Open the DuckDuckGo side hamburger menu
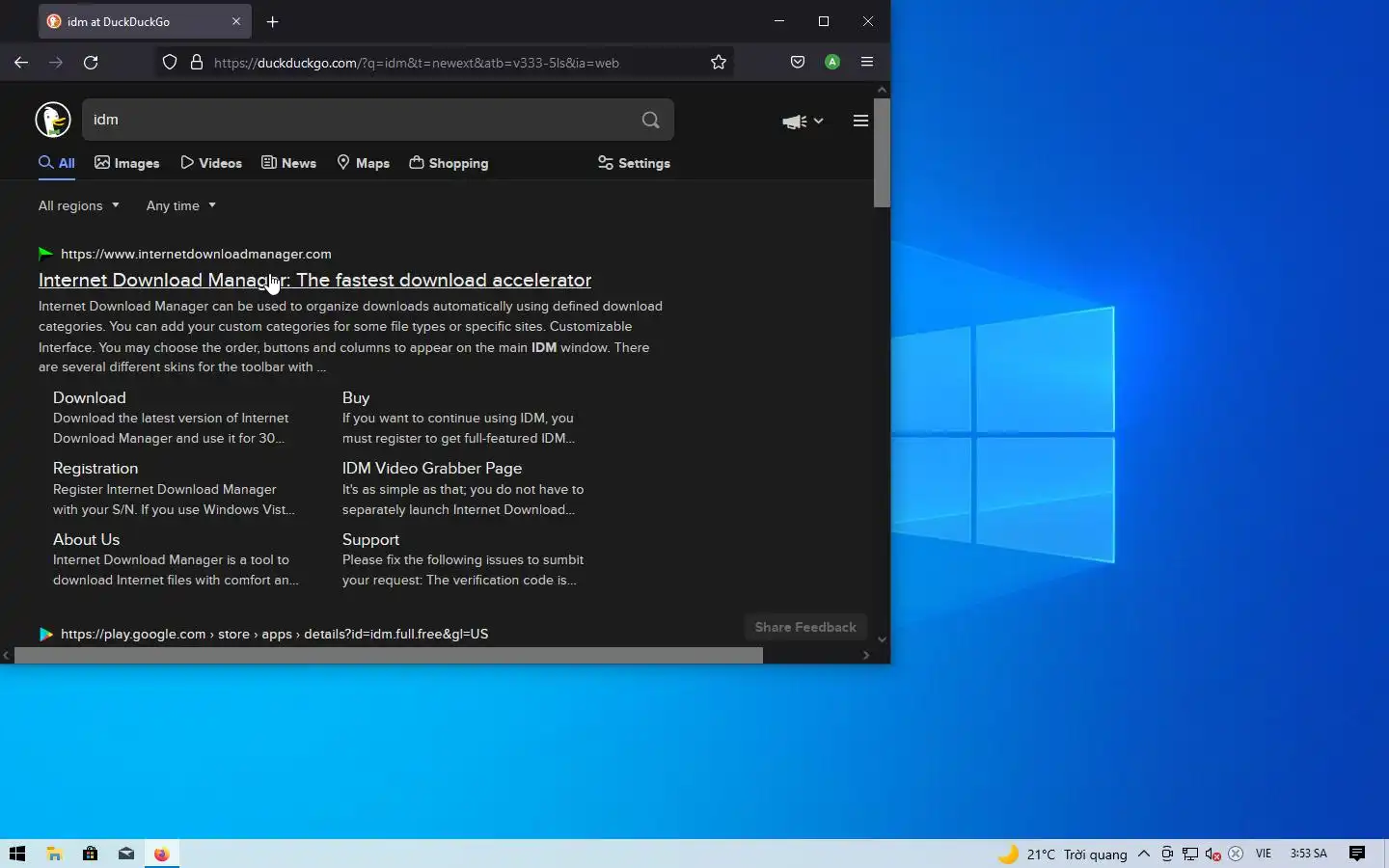 861,121
